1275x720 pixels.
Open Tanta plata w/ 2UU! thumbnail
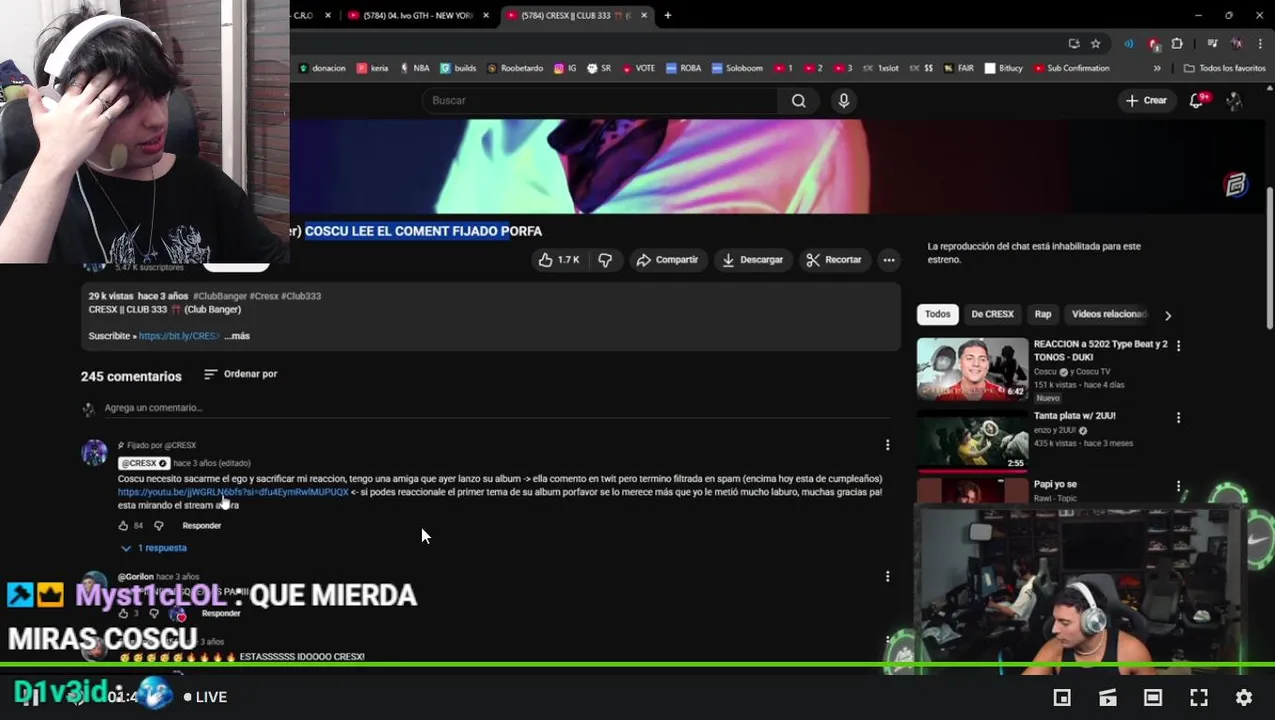pos(972,439)
